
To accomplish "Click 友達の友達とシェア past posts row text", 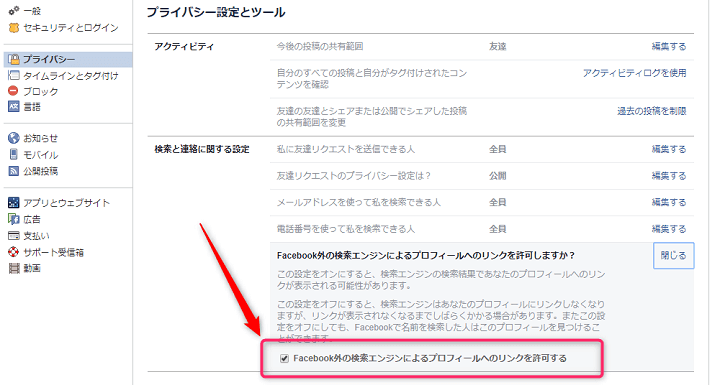I will (372, 117).
